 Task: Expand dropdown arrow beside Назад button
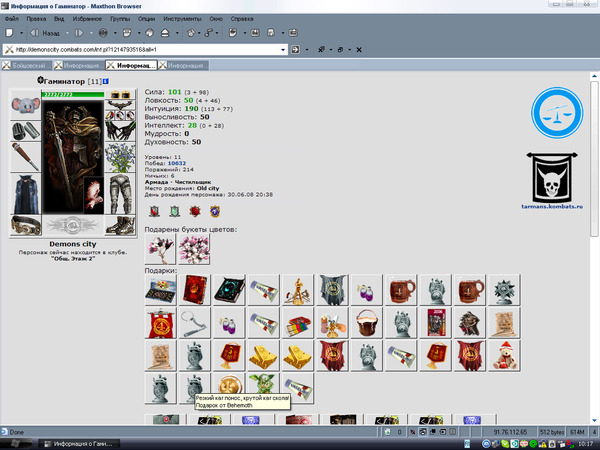[x=67, y=33]
